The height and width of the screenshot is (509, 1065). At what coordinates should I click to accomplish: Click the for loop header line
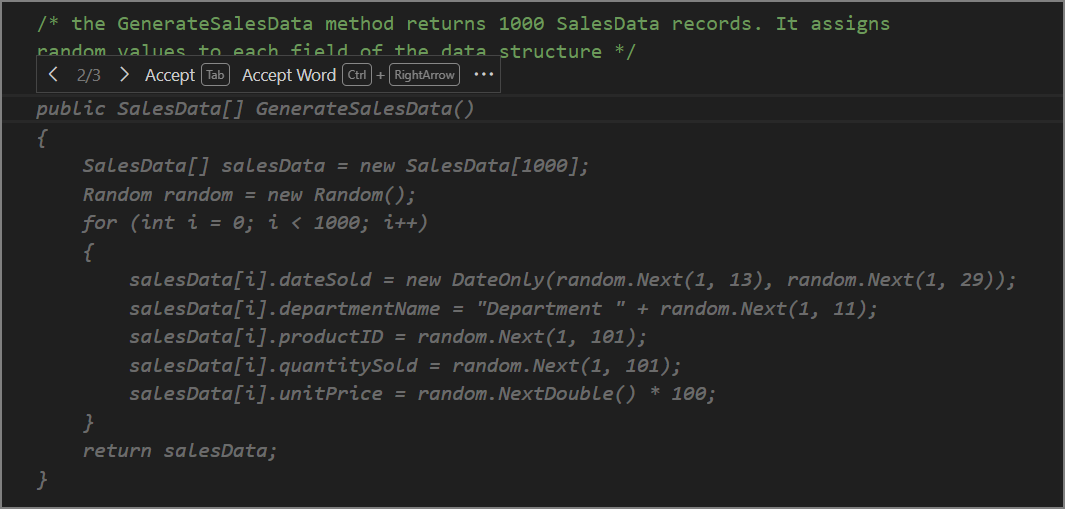(255, 223)
